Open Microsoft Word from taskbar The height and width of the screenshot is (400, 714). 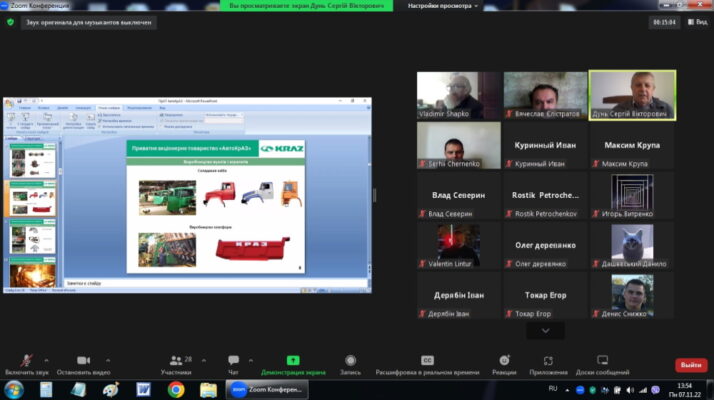coord(143,390)
